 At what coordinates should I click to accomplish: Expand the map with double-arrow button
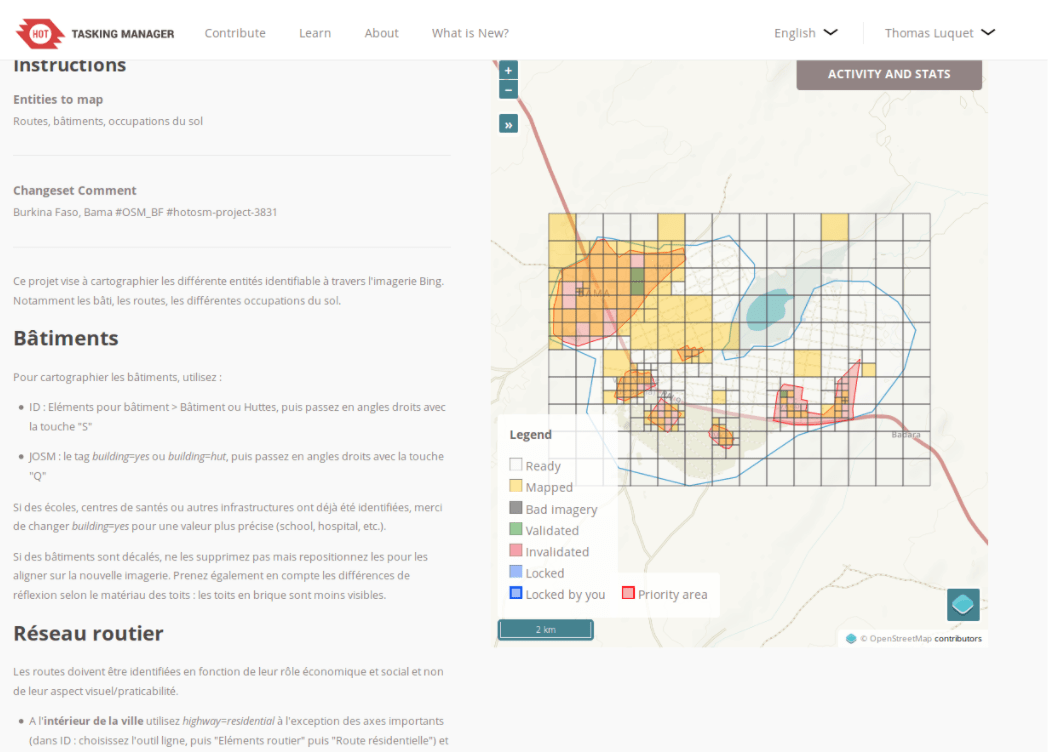508,125
